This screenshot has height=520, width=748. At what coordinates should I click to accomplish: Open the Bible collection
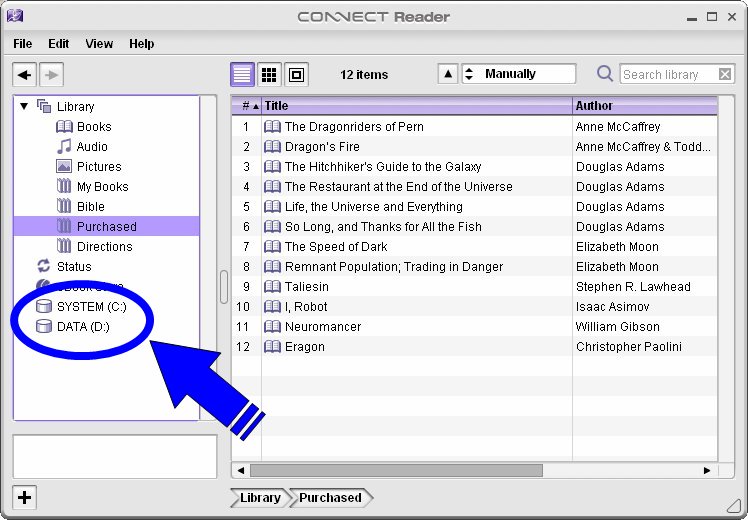(91, 207)
